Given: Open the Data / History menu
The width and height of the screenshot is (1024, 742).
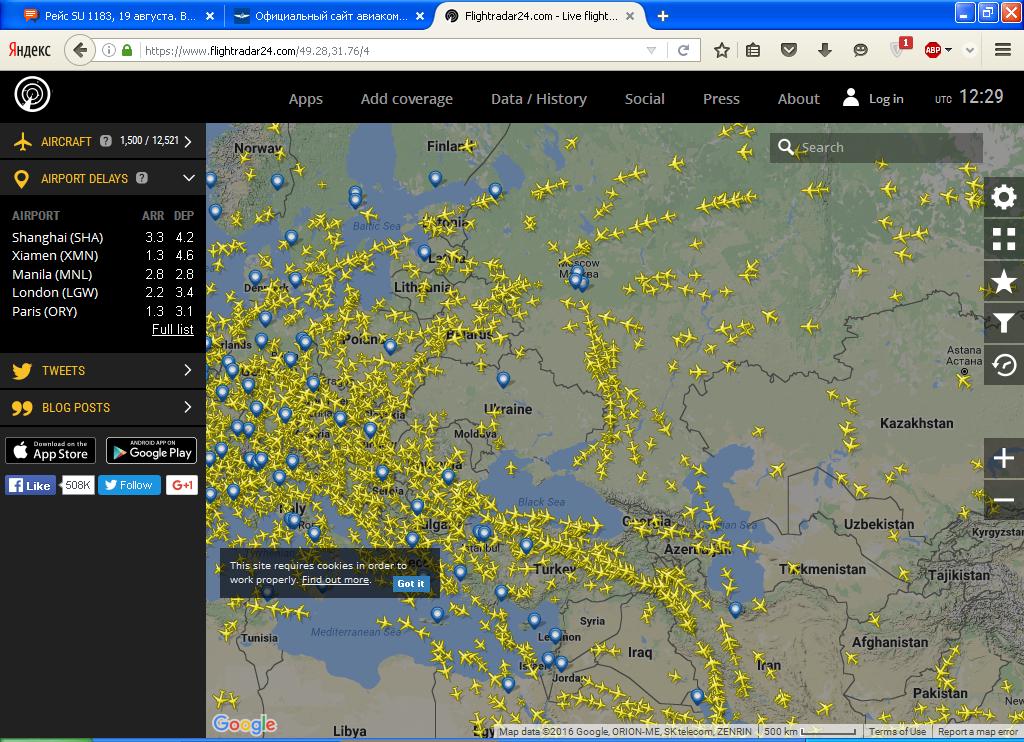Looking at the screenshot, I should pos(539,99).
